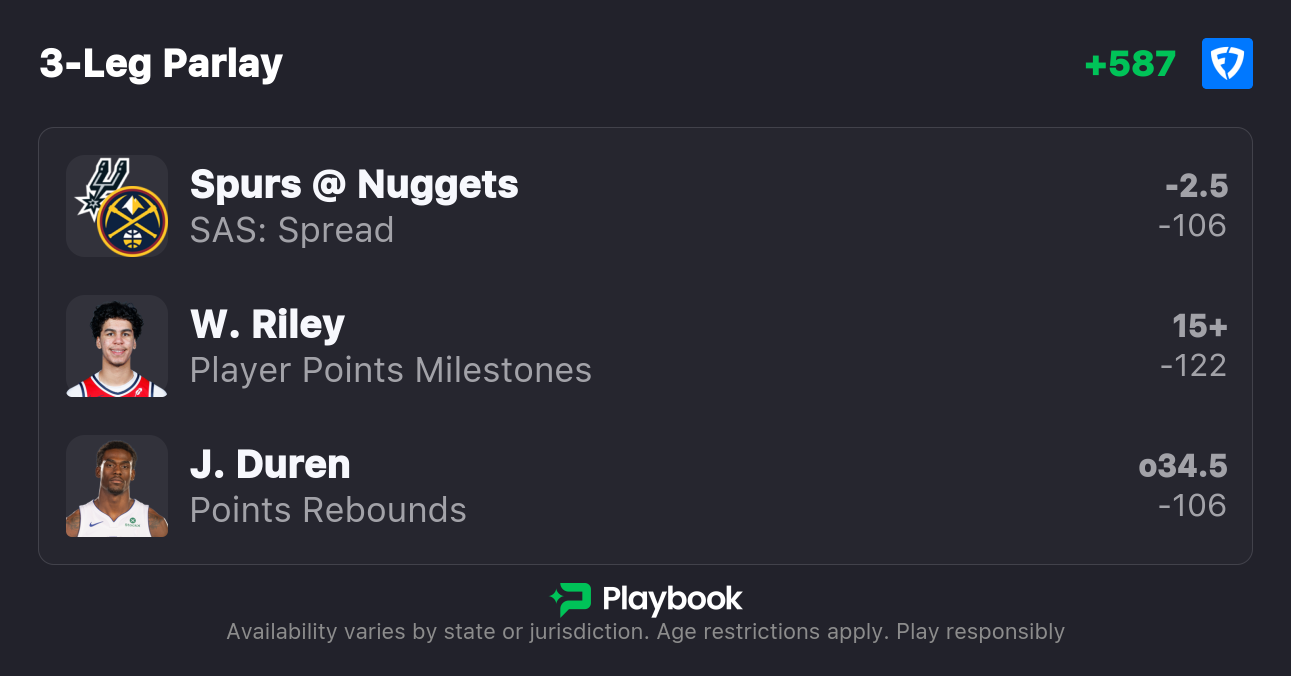The height and width of the screenshot is (676, 1291).
Task: Click the +587 parlay odds
Action: tap(1130, 64)
